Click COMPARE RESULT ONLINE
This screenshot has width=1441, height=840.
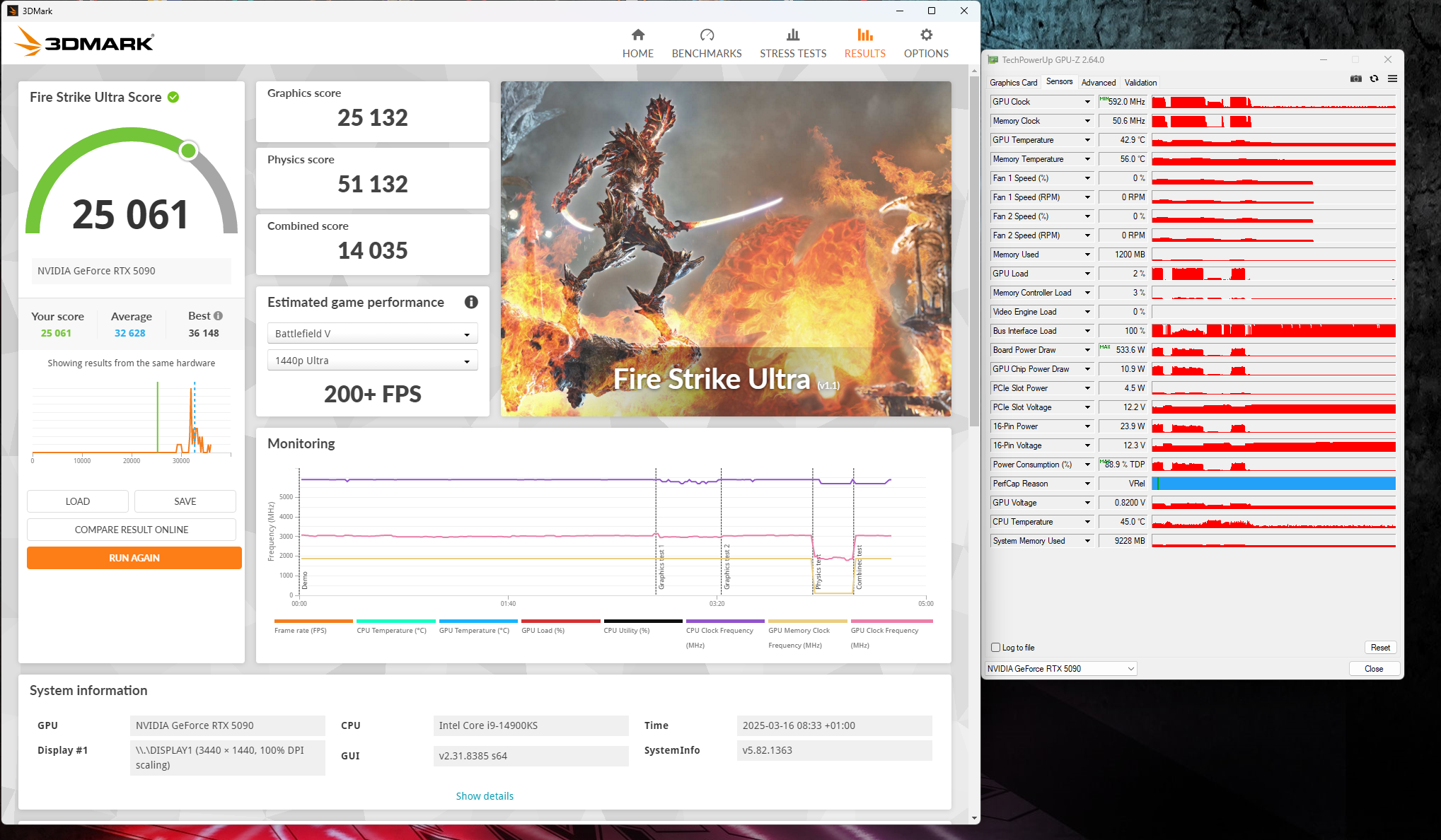131,529
